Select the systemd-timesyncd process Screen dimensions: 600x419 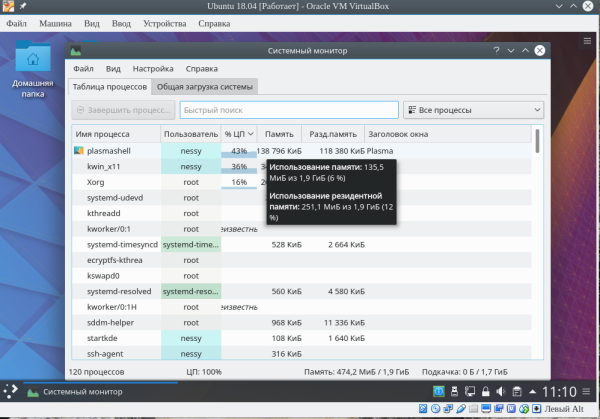[x=302, y=245]
